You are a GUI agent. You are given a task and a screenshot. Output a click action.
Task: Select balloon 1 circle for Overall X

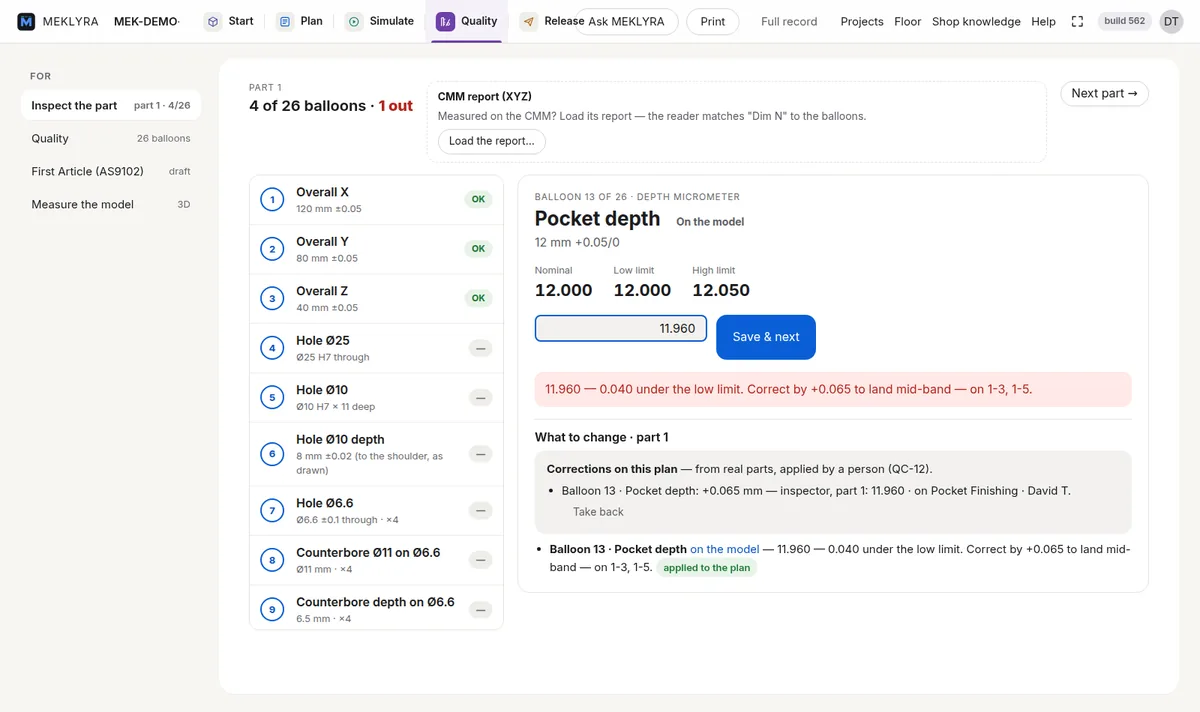click(272, 200)
